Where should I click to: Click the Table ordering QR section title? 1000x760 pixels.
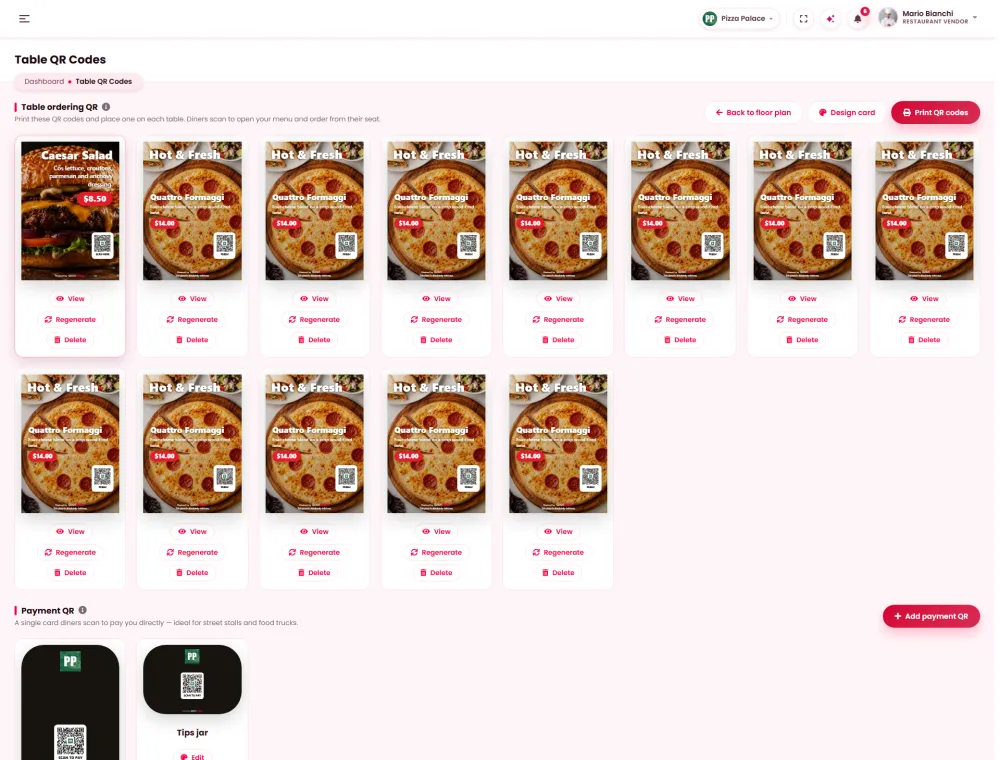pos(59,107)
